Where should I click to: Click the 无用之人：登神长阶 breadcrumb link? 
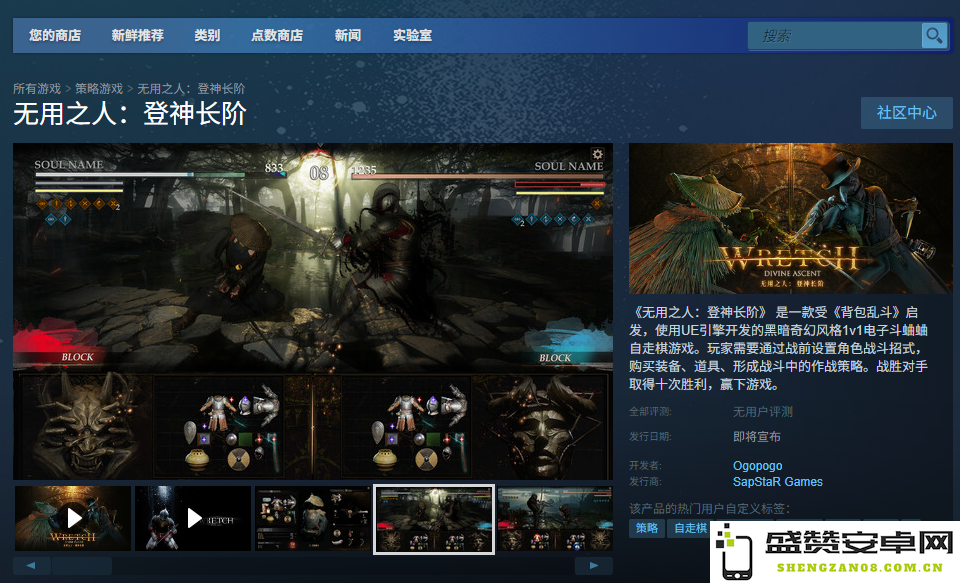tap(191, 89)
